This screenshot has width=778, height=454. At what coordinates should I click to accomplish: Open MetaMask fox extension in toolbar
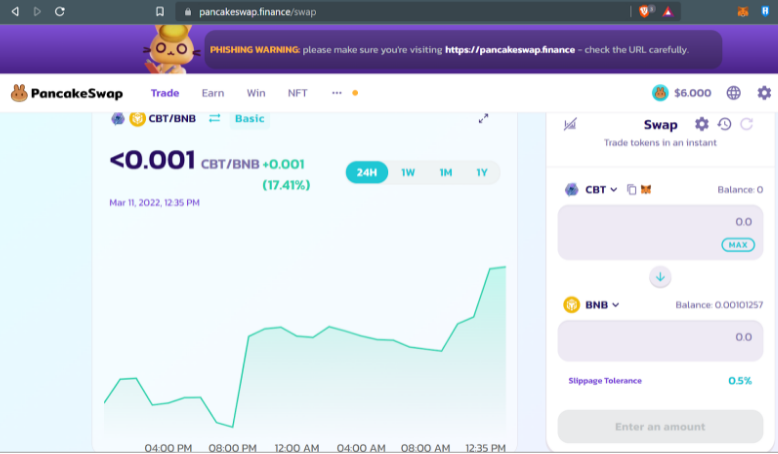(743, 11)
